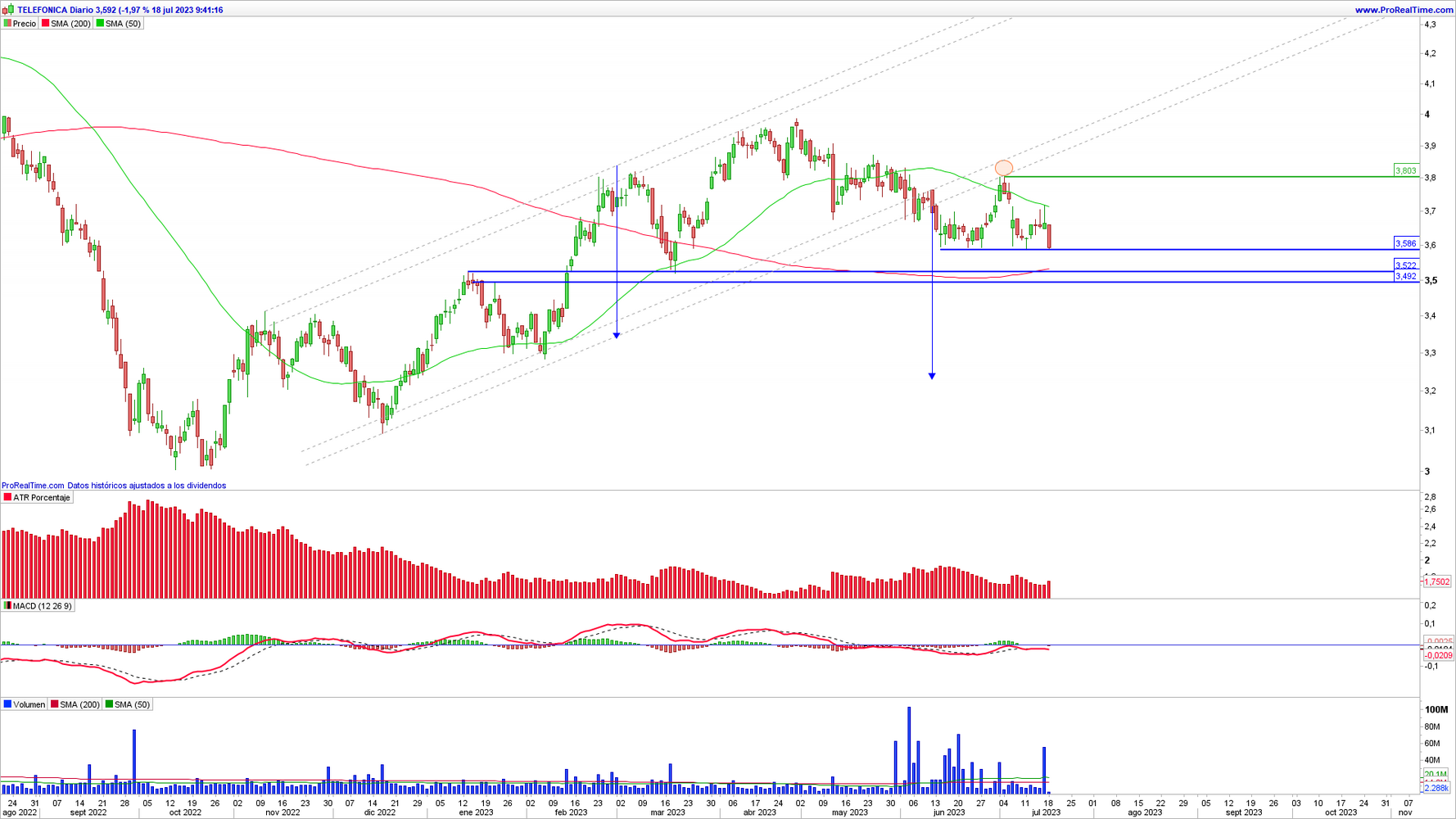The height and width of the screenshot is (819, 1456).
Task: Click the -0,0209 MACD value label
Action: [1438, 655]
